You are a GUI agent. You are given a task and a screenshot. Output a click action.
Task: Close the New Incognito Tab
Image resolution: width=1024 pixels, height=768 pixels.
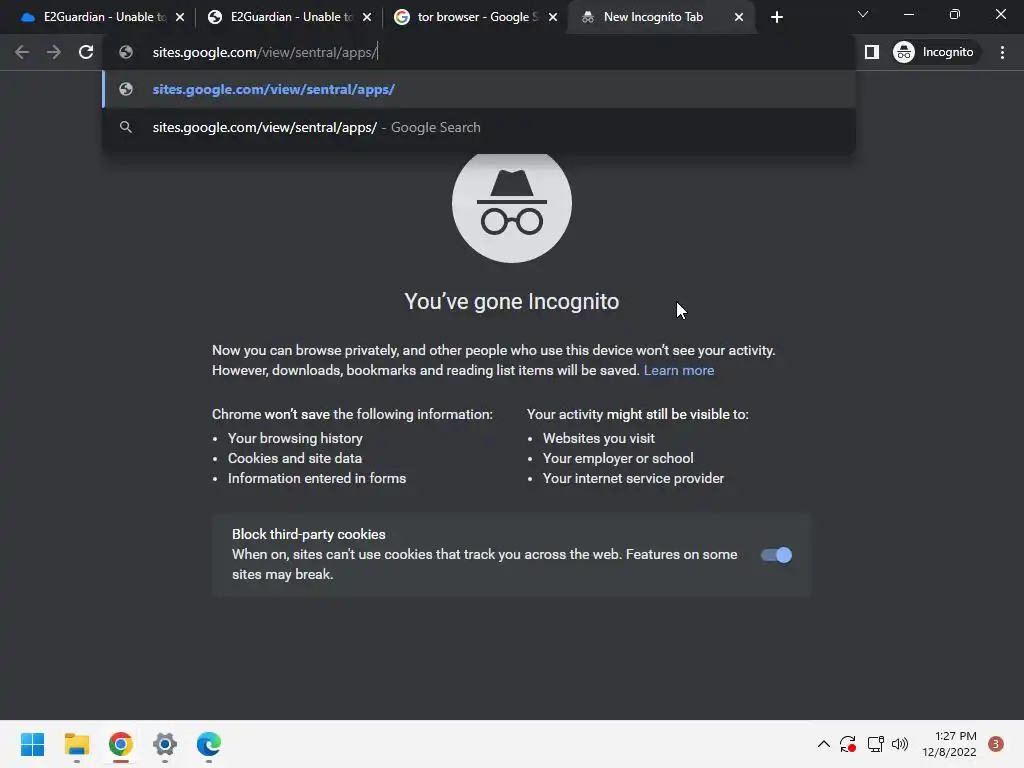point(739,18)
